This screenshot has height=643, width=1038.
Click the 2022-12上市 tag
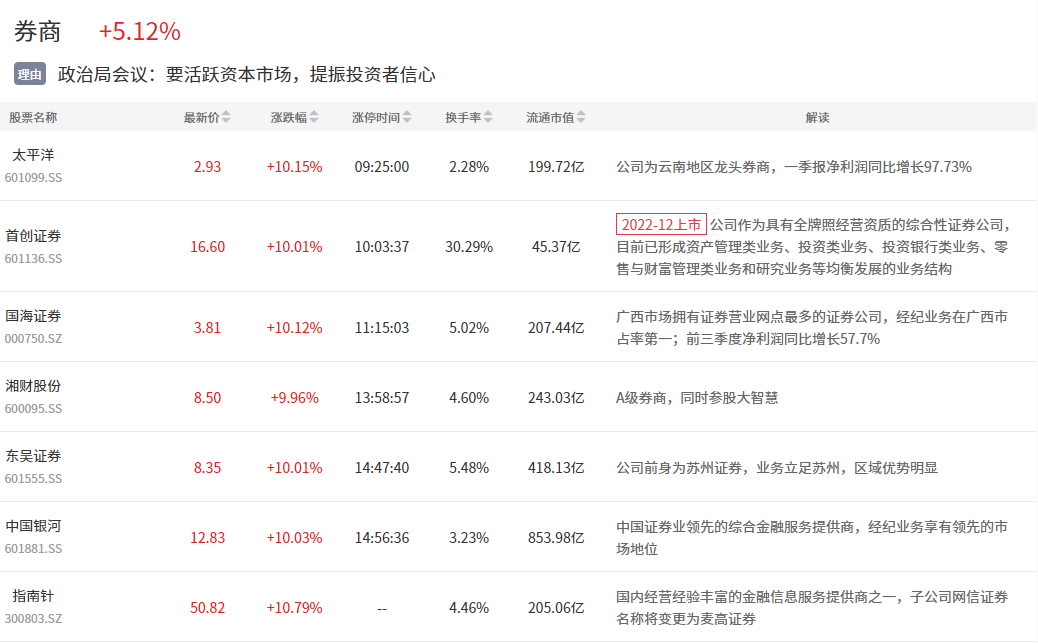tap(661, 224)
